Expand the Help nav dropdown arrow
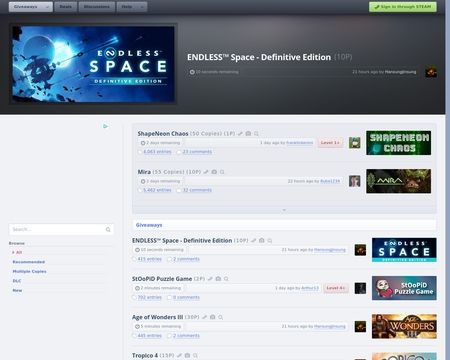The height and width of the screenshot is (360, 450). click(142, 7)
